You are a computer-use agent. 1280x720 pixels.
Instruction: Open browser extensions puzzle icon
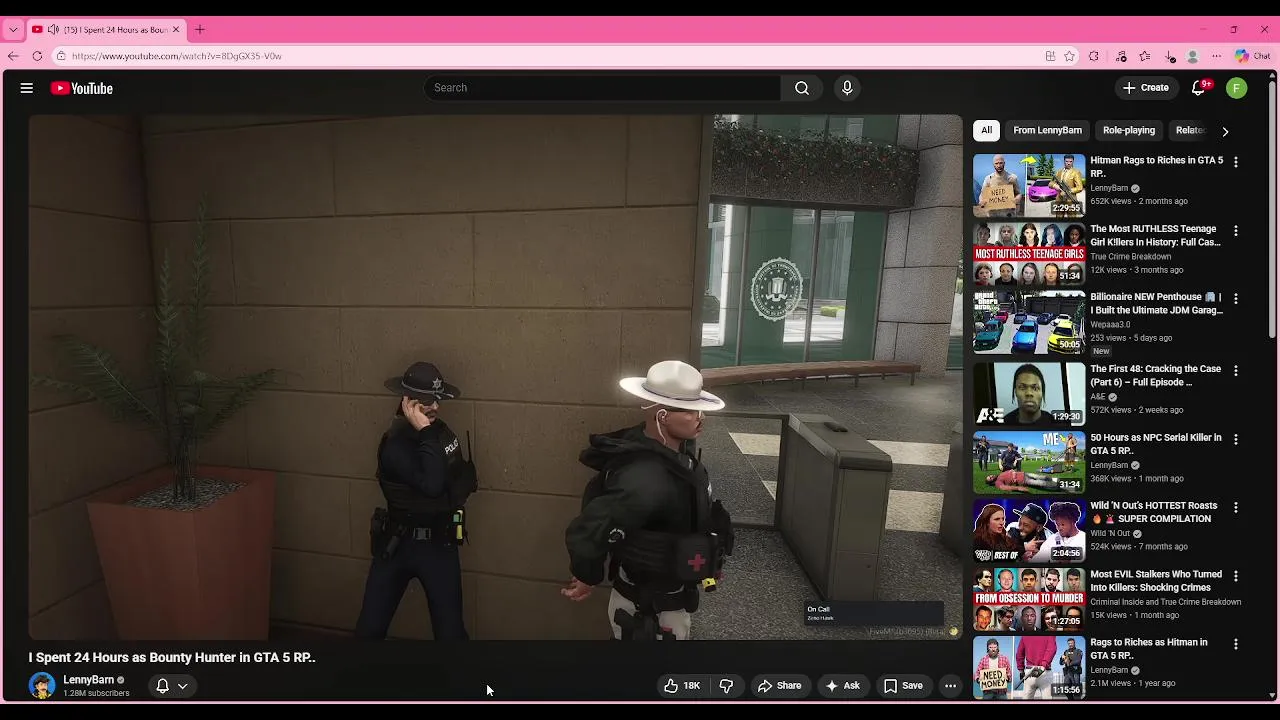click(1094, 56)
